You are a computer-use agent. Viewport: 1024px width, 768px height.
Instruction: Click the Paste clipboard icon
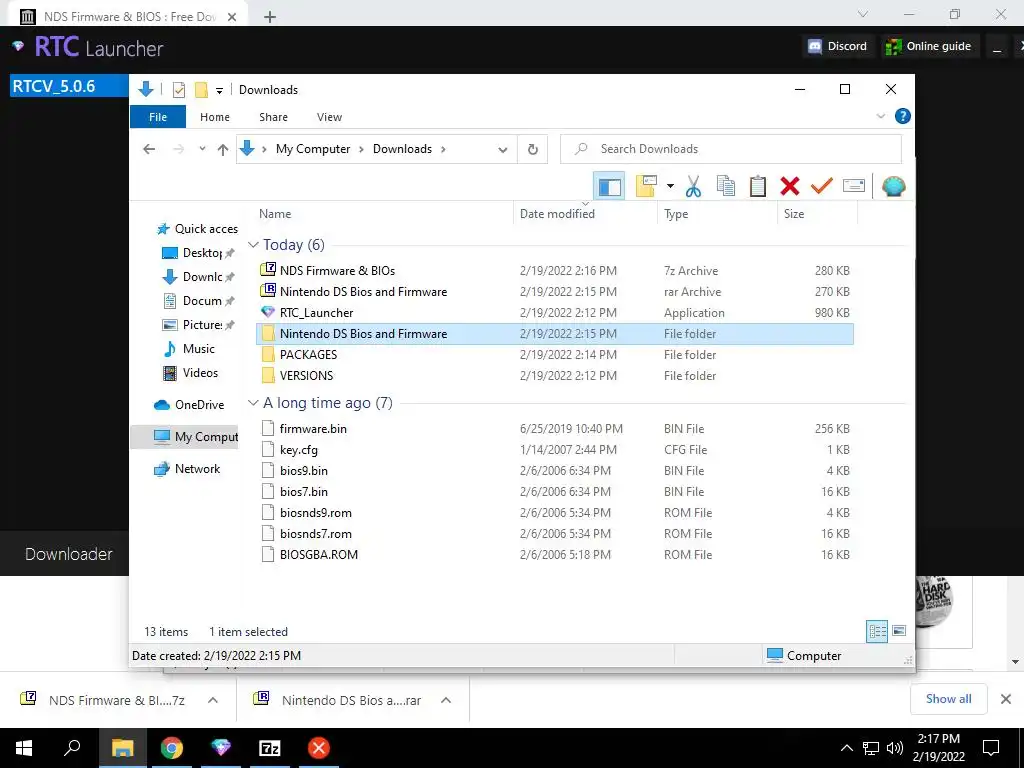click(x=758, y=187)
